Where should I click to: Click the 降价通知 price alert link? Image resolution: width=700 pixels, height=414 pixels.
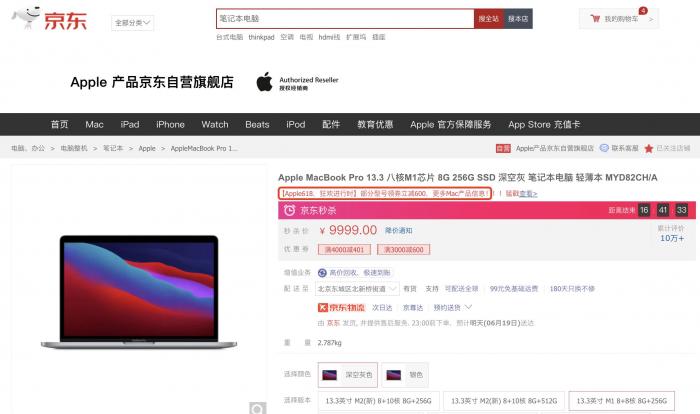tap(399, 230)
